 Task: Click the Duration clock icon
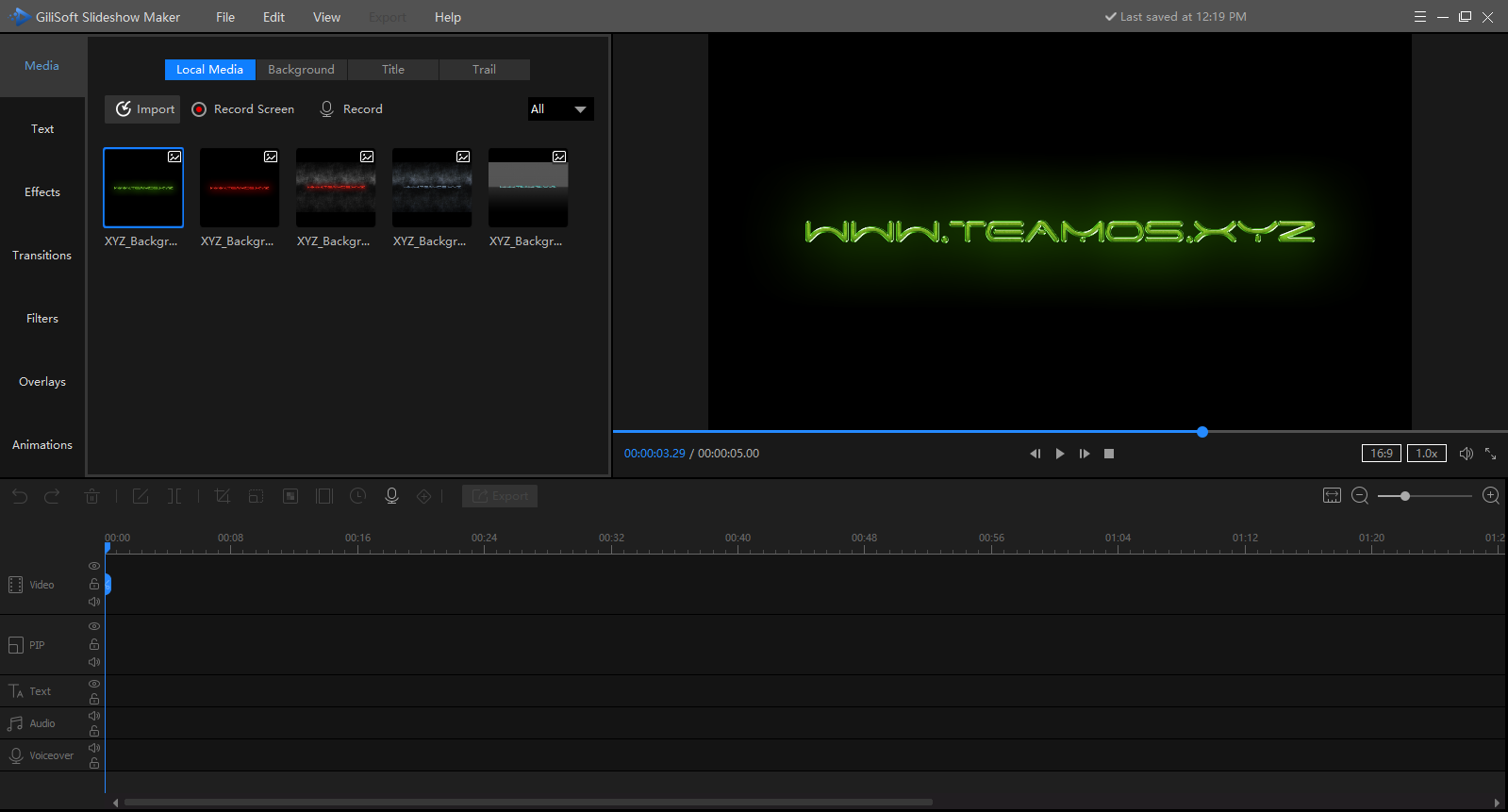pos(357,496)
